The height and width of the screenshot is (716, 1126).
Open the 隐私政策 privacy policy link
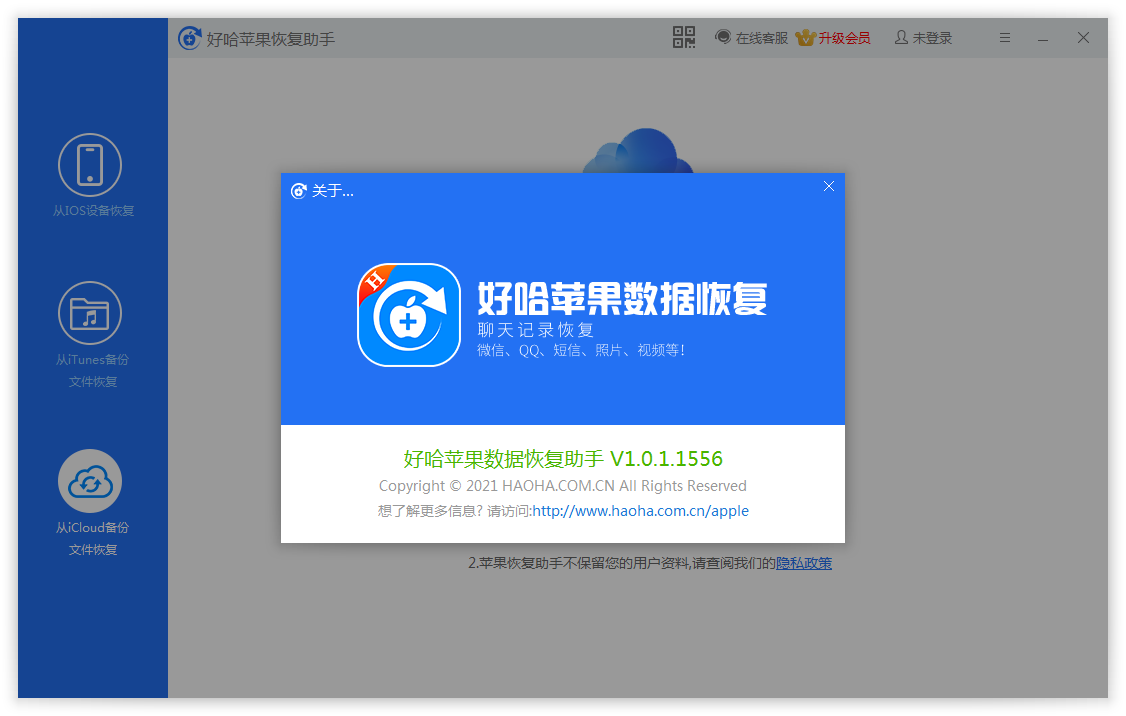tap(804, 563)
